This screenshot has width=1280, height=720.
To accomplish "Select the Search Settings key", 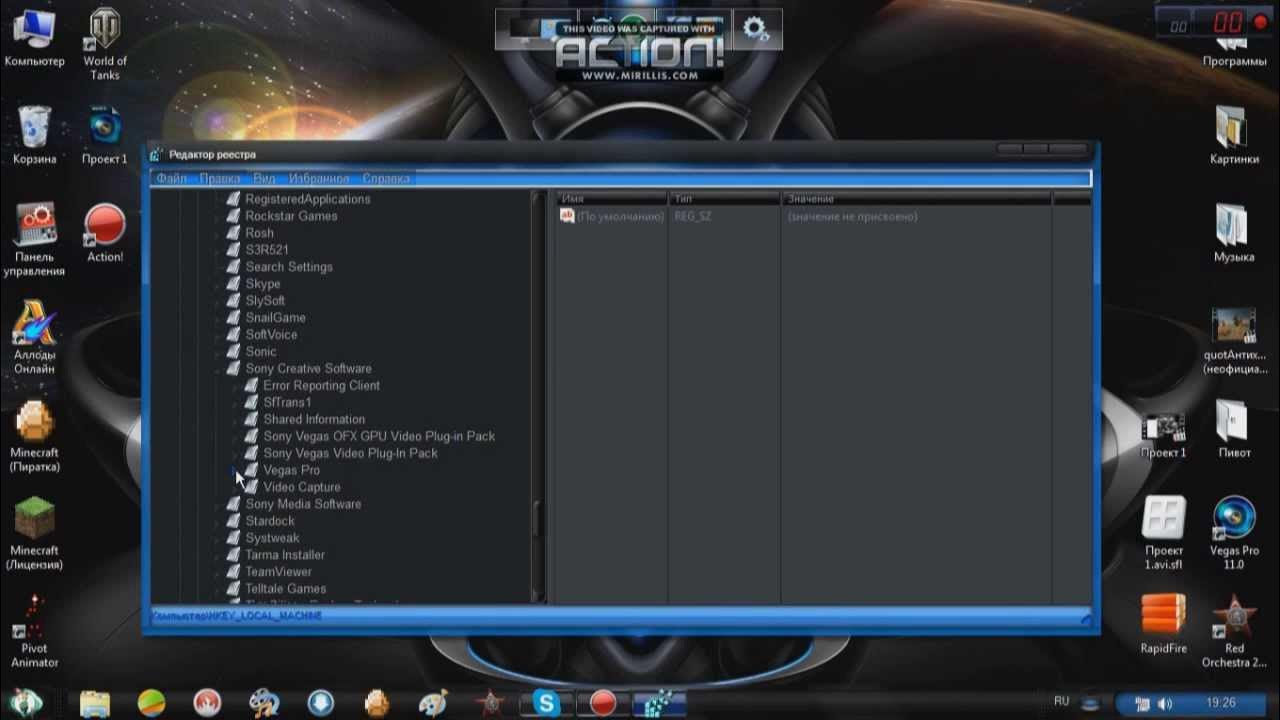I will [x=289, y=267].
